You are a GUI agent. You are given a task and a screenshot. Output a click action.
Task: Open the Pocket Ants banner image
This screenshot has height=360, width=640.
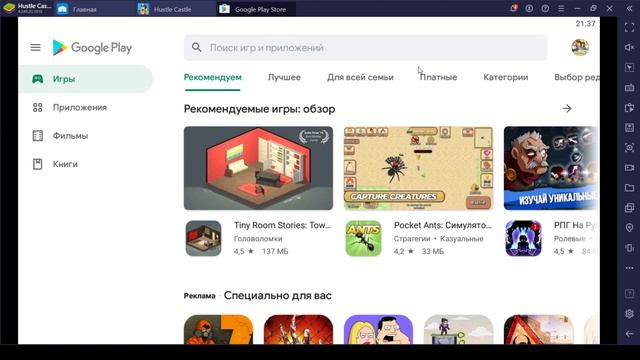418,168
